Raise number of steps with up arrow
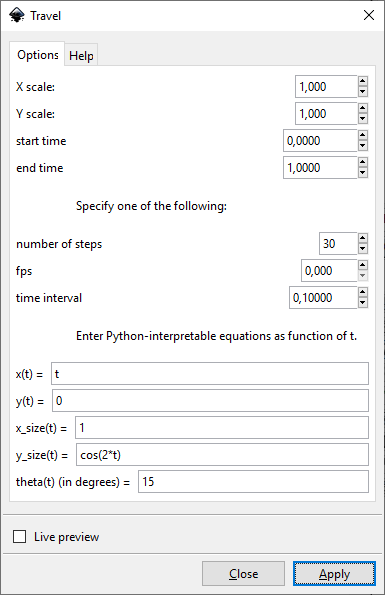385x595 pixels. [x=363, y=238]
